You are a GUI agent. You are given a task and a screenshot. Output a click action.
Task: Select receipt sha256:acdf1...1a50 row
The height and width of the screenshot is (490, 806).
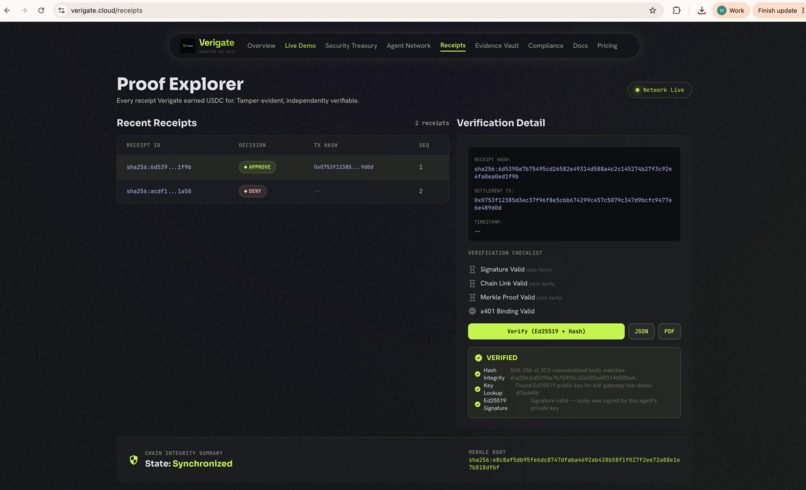pyautogui.click(x=282, y=191)
